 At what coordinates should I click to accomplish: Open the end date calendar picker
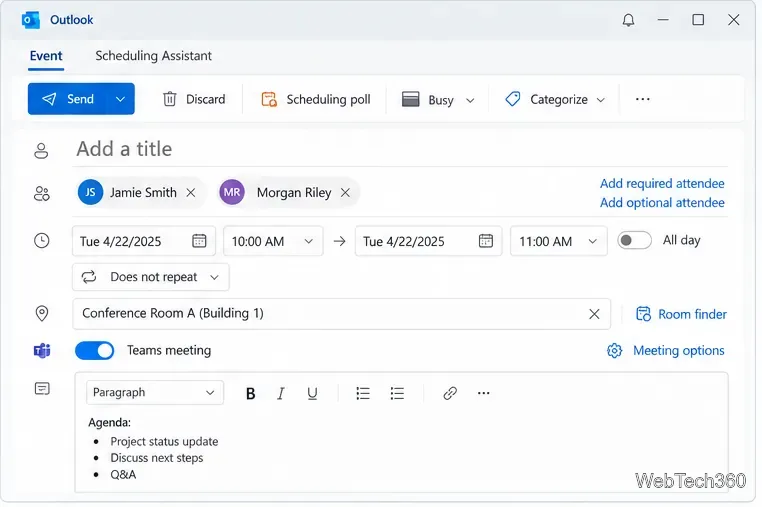[x=486, y=241]
